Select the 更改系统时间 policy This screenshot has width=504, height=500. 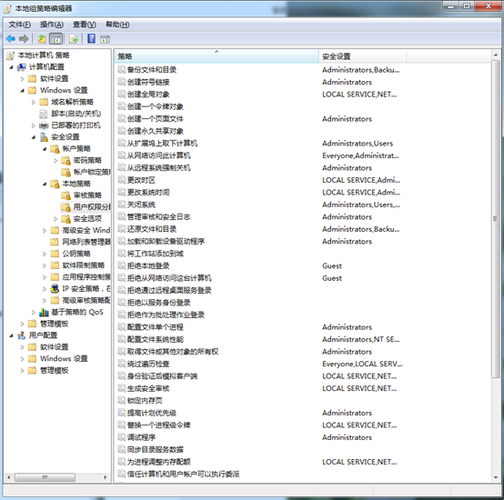148,192
